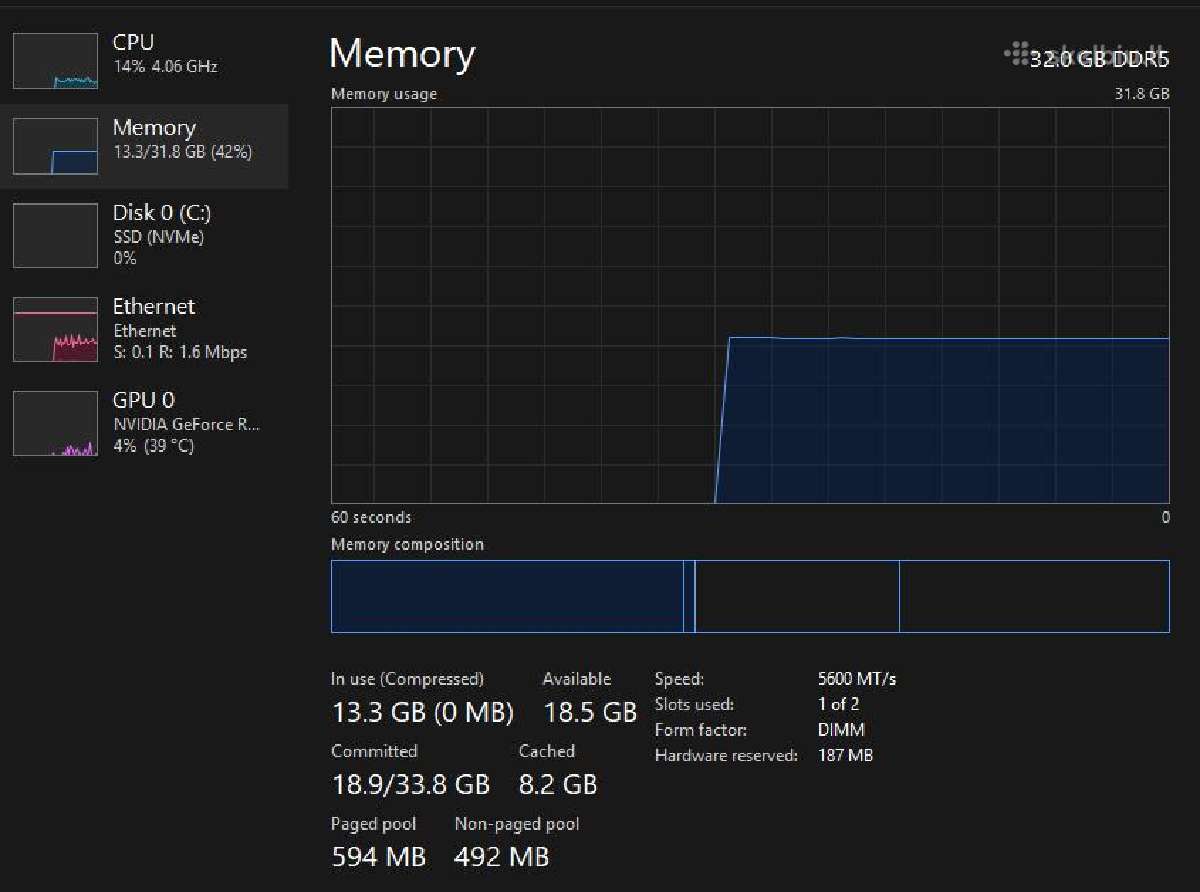Click the "187 MB" hardware reserved value
The width and height of the screenshot is (1200, 892).
tap(845, 756)
